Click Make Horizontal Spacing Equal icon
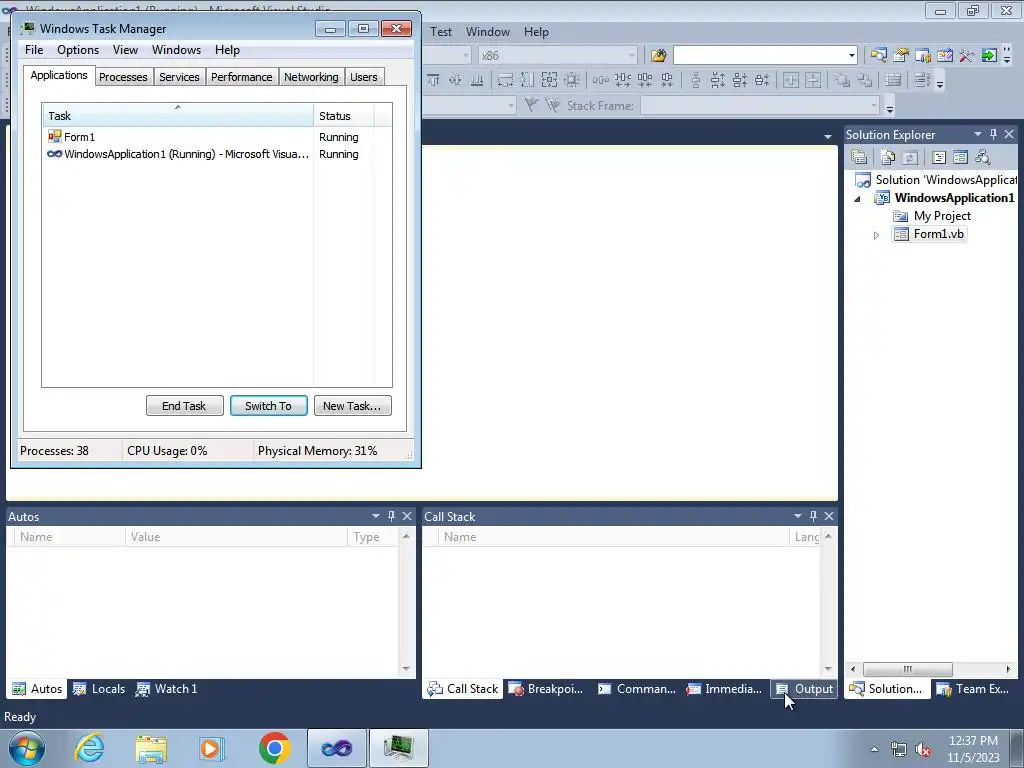 click(x=600, y=80)
